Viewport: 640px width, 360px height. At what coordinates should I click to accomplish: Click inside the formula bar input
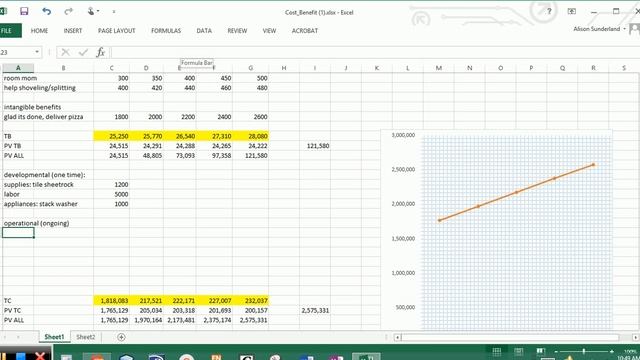375,52
